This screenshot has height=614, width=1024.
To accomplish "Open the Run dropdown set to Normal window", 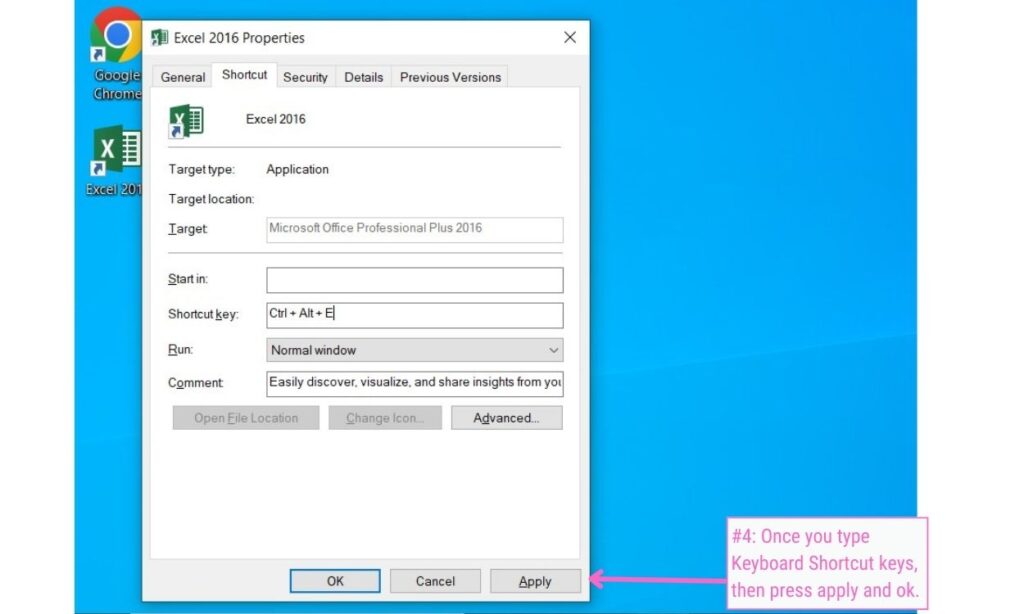I will [413, 349].
